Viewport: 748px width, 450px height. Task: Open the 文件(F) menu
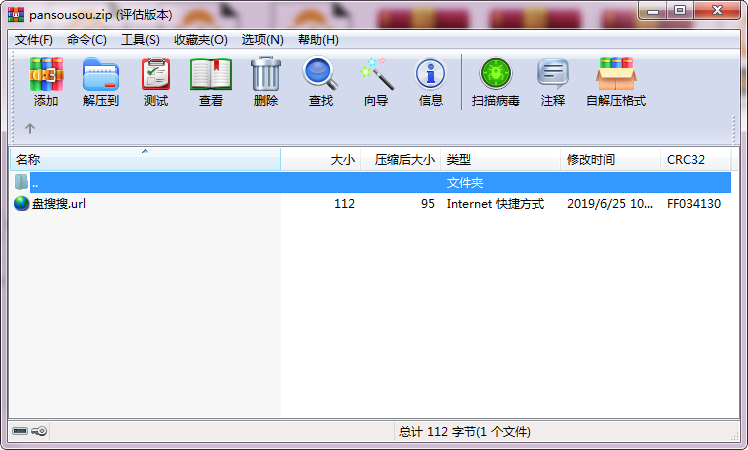pos(33,40)
